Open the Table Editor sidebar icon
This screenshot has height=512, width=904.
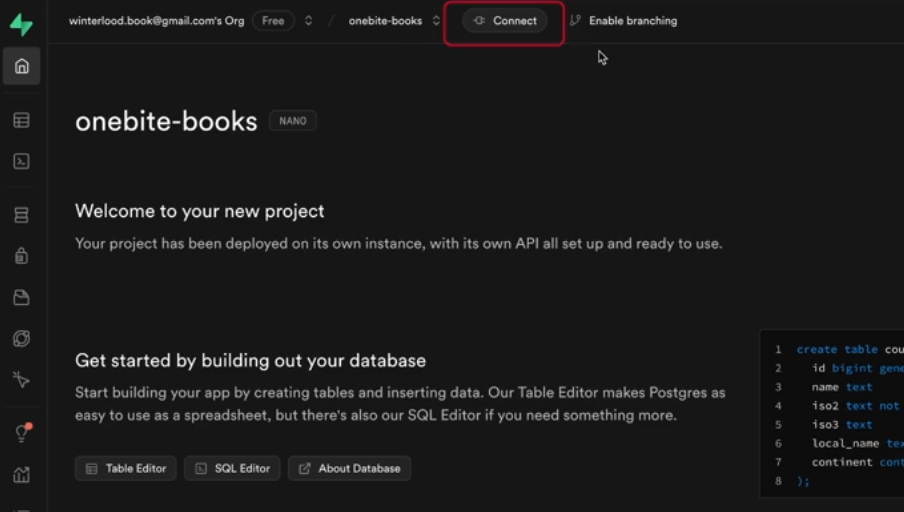[21, 120]
